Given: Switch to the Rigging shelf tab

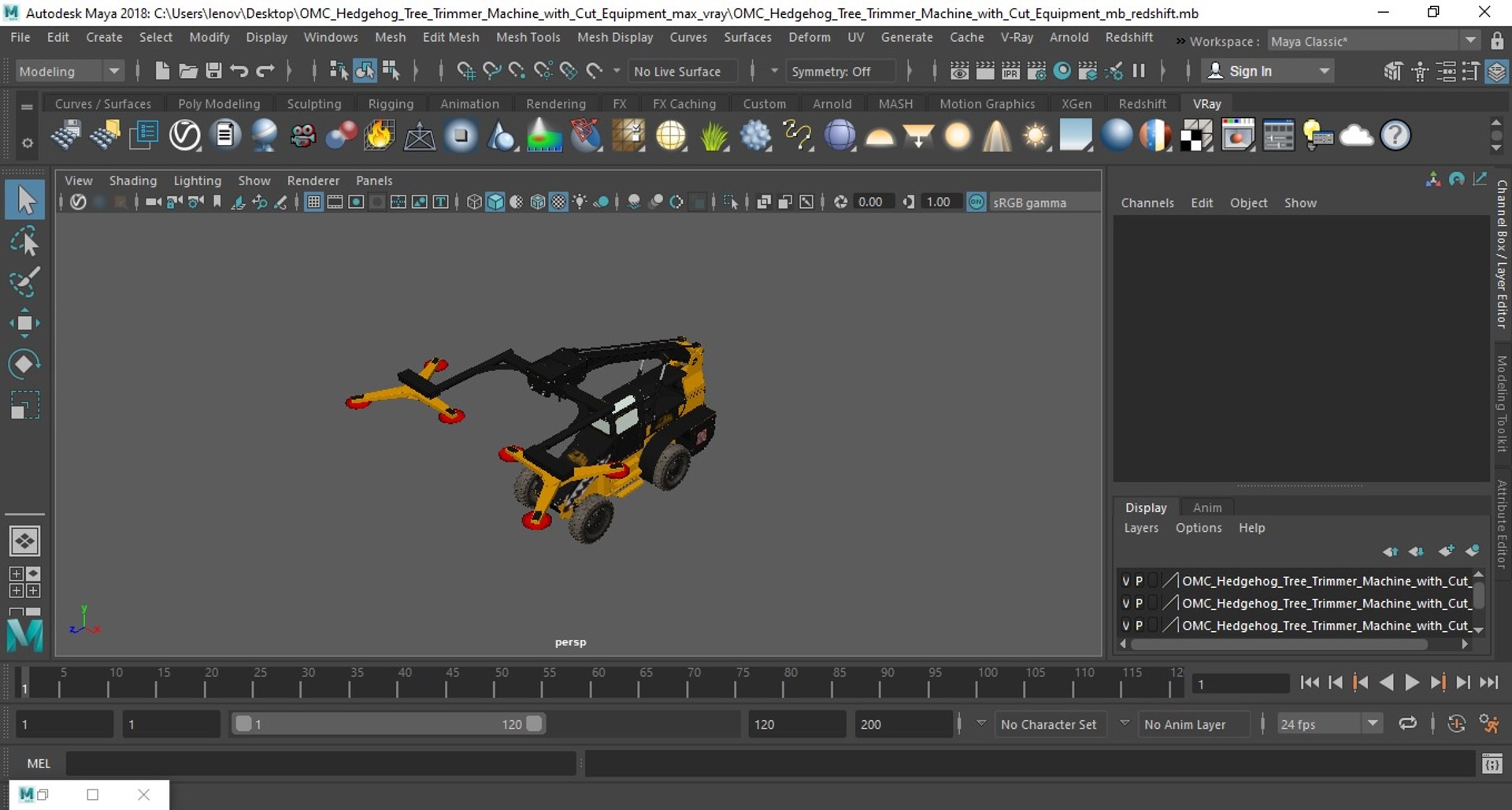Looking at the screenshot, I should click(390, 104).
